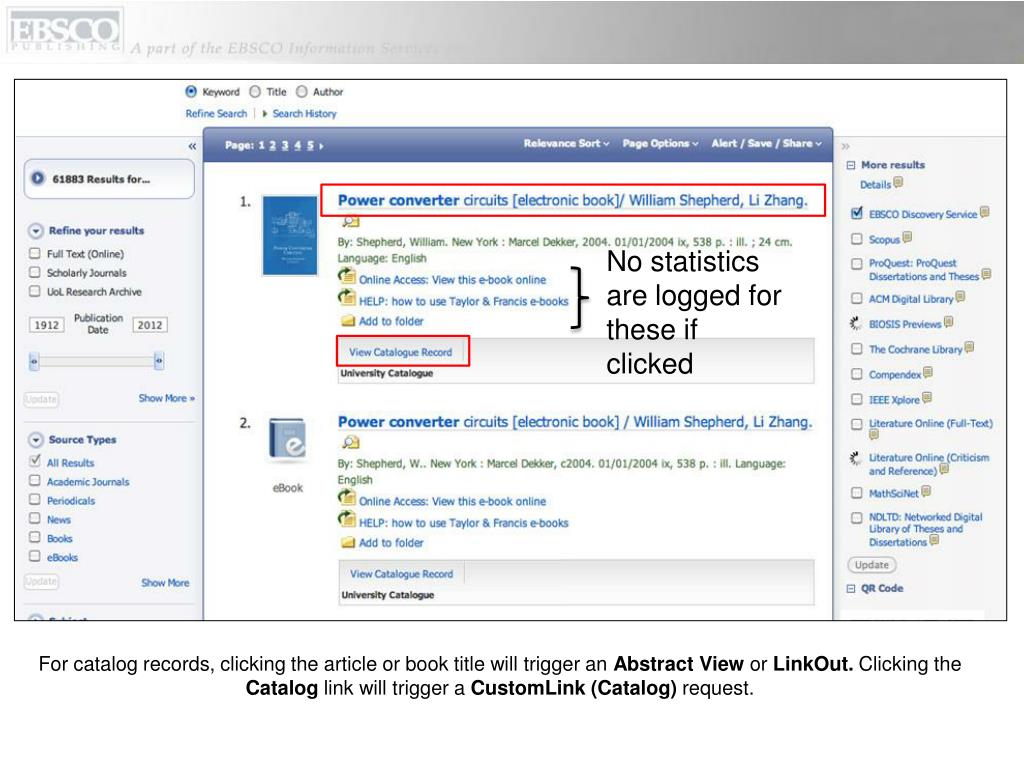The width and height of the screenshot is (1024, 768).
Task: Click the Refine Search link
Action: pyautogui.click(x=216, y=114)
